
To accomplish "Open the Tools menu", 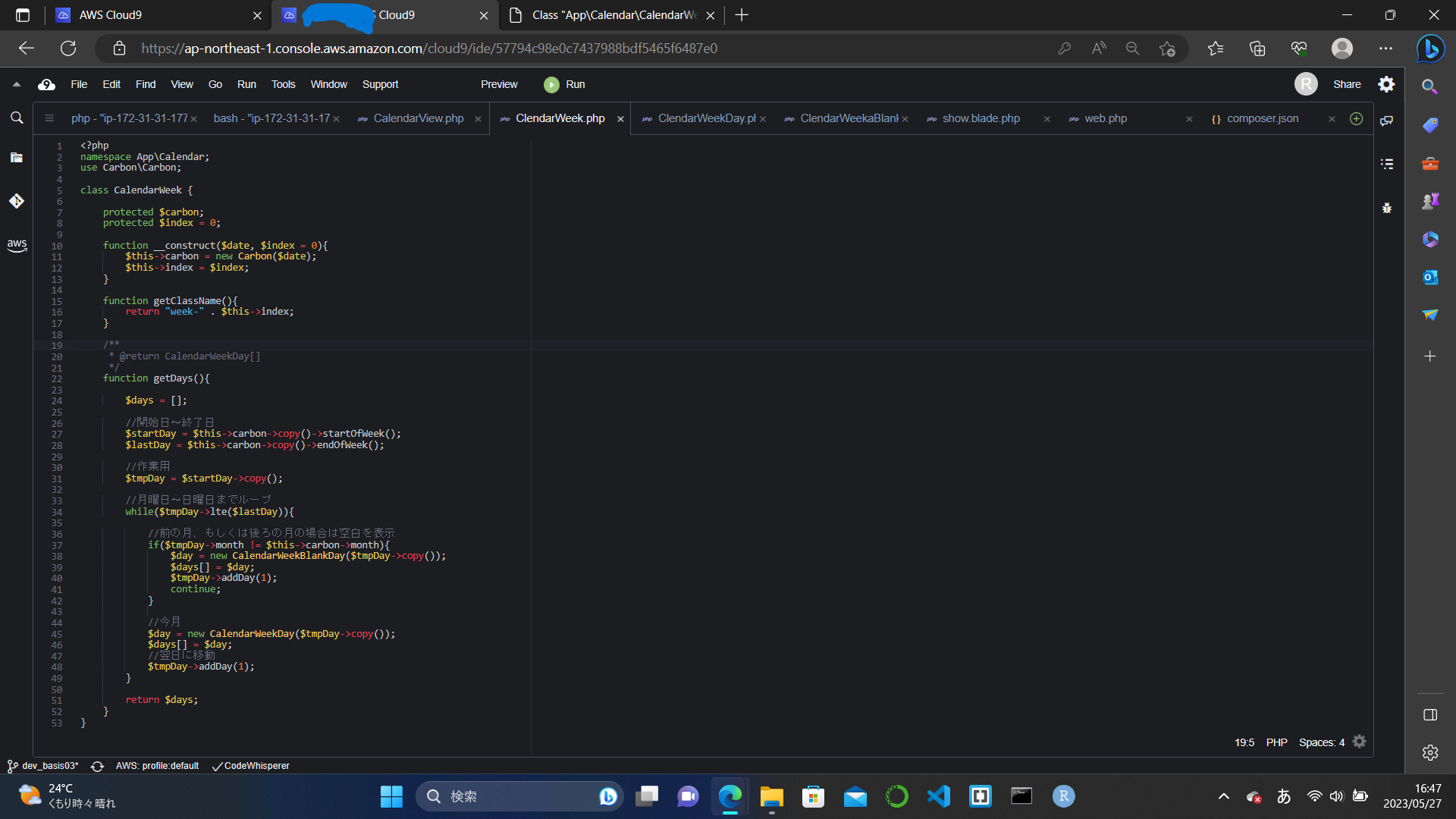I will click(x=283, y=84).
